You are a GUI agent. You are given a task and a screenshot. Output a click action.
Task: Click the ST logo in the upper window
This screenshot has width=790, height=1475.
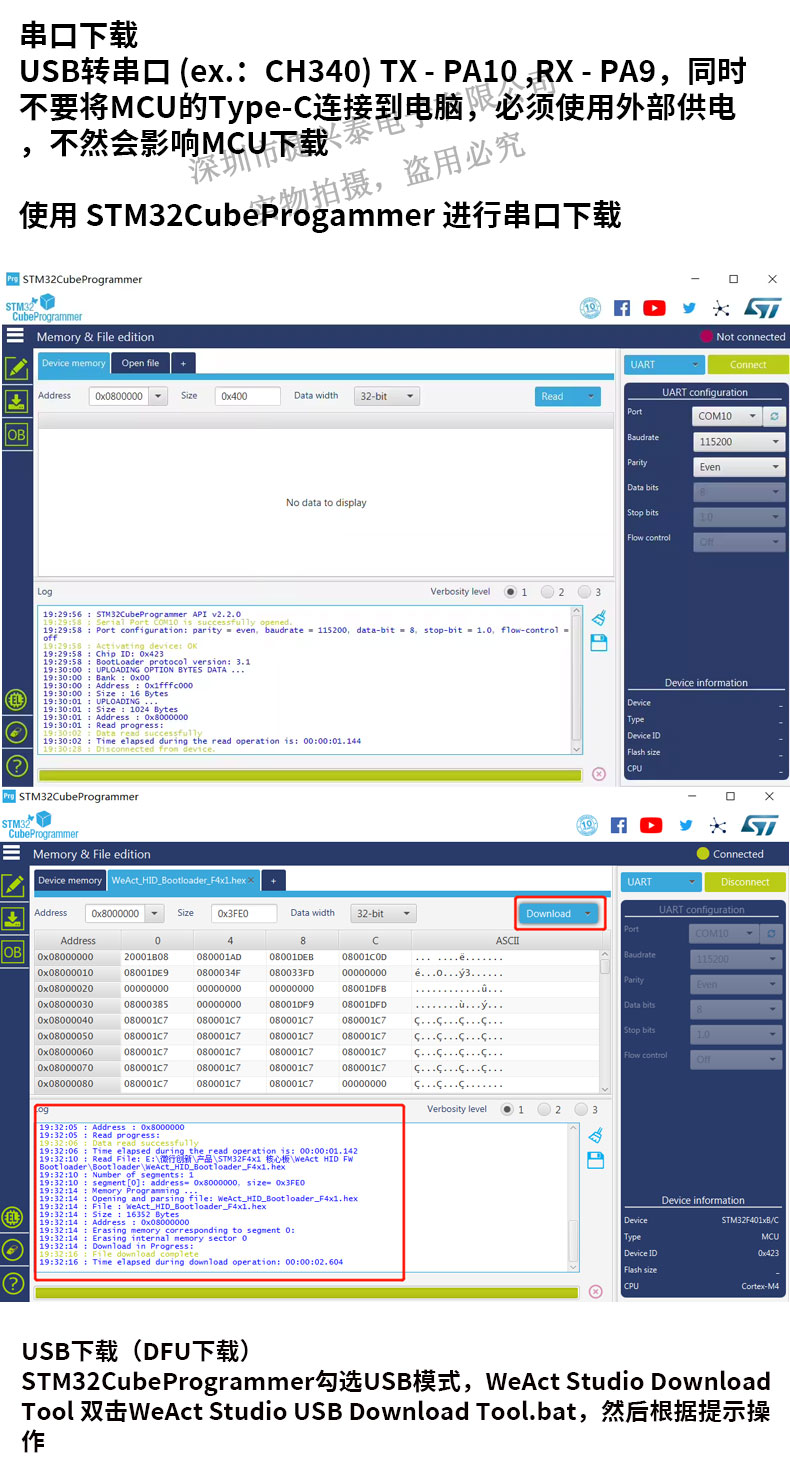pyautogui.click(x=763, y=308)
